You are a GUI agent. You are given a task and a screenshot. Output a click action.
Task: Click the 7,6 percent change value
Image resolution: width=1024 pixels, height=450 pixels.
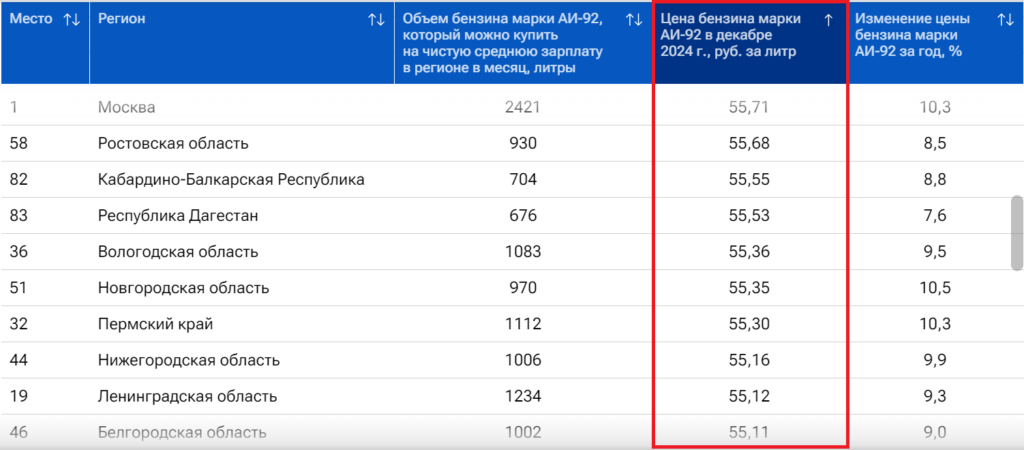(x=935, y=216)
